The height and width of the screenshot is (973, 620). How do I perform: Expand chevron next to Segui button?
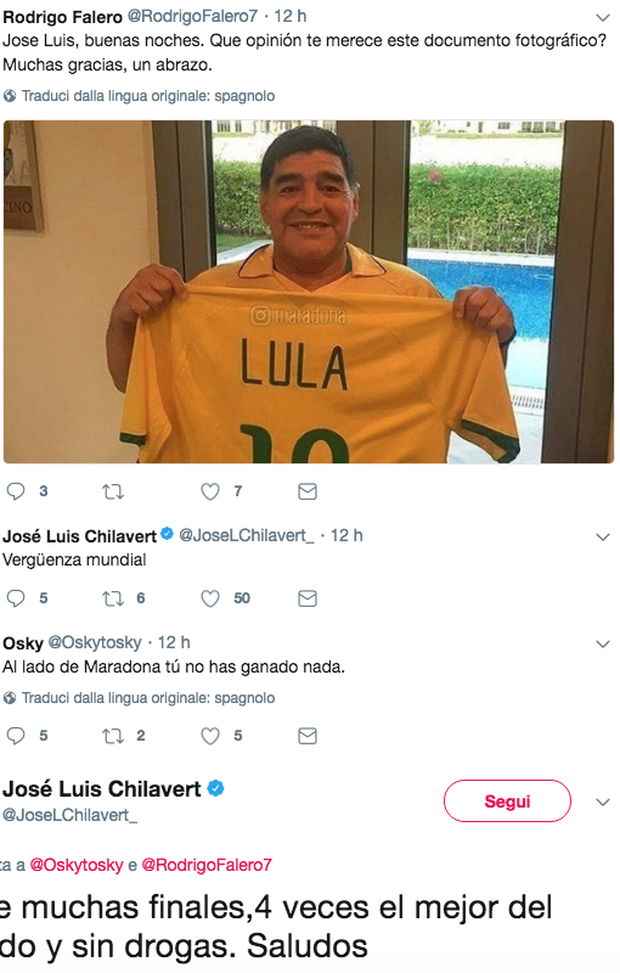pyautogui.click(x=603, y=802)
